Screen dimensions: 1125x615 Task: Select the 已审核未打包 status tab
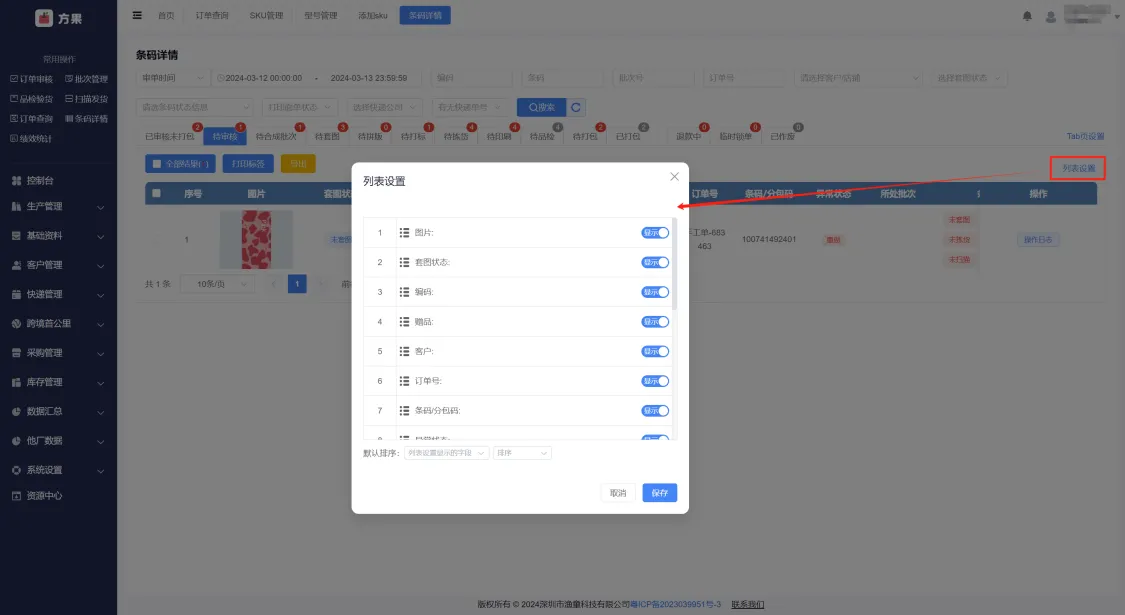coord(169,136)
